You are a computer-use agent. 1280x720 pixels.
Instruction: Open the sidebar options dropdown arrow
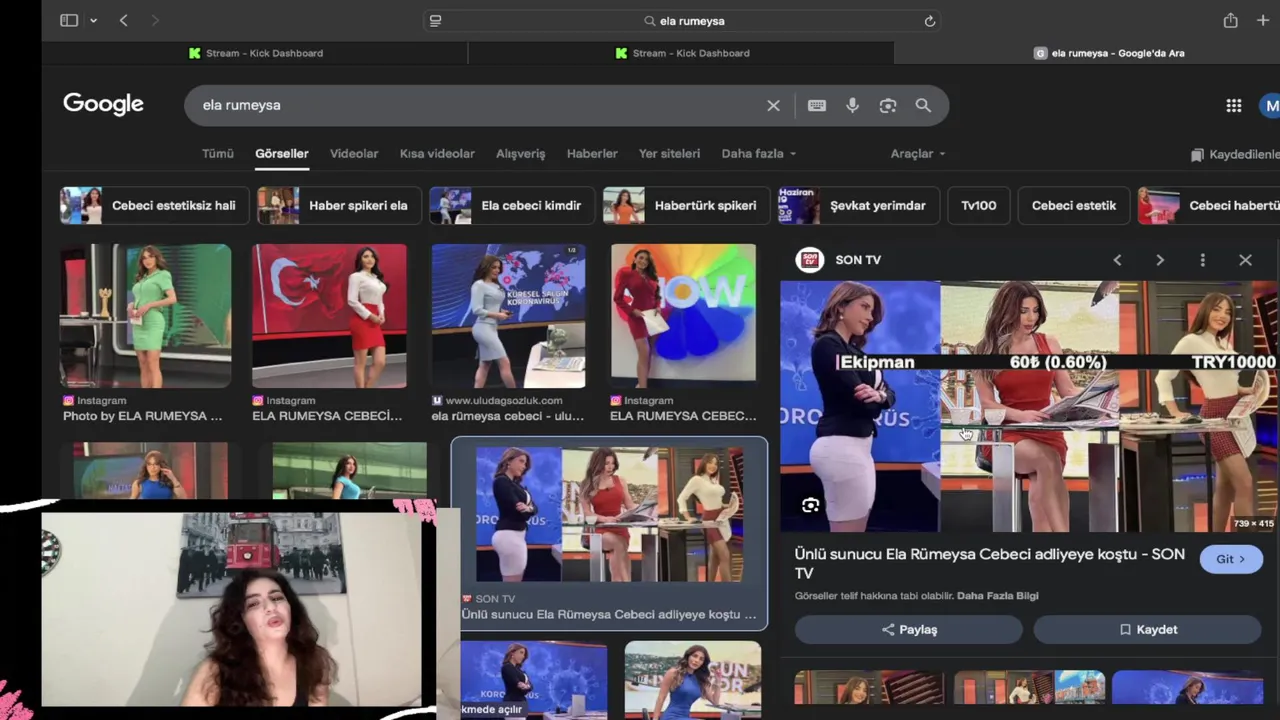[93, 21]
